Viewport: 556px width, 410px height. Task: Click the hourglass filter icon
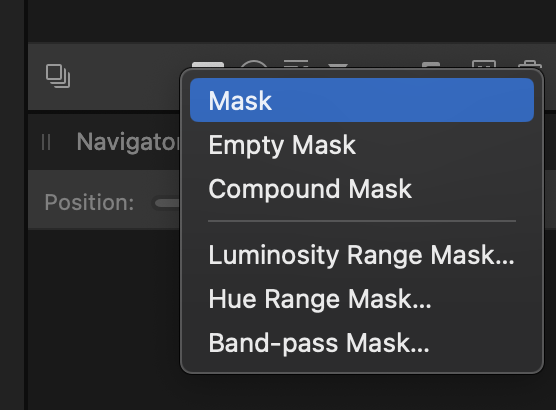click(338, 66)
